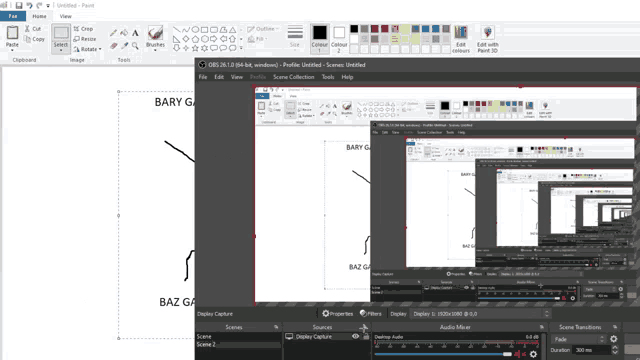Click the Edit colours button
Screen dimensions: 640x360
pyautogui.click(x=461, y=39)
